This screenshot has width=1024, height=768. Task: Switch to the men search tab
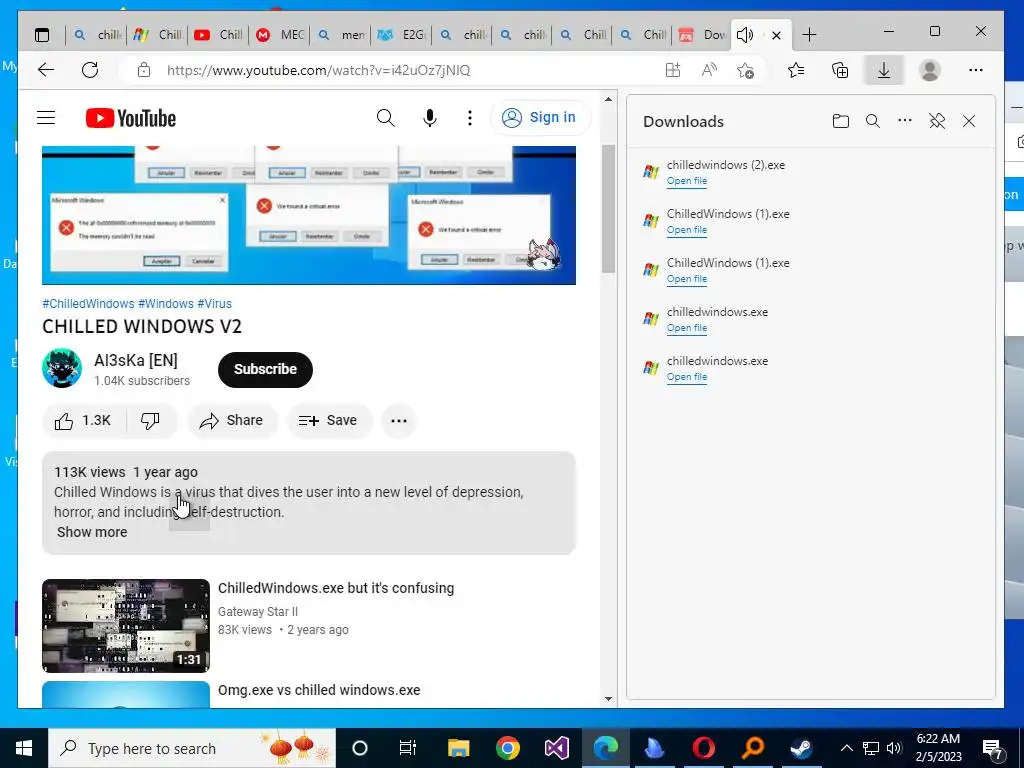tap(341, 35)
